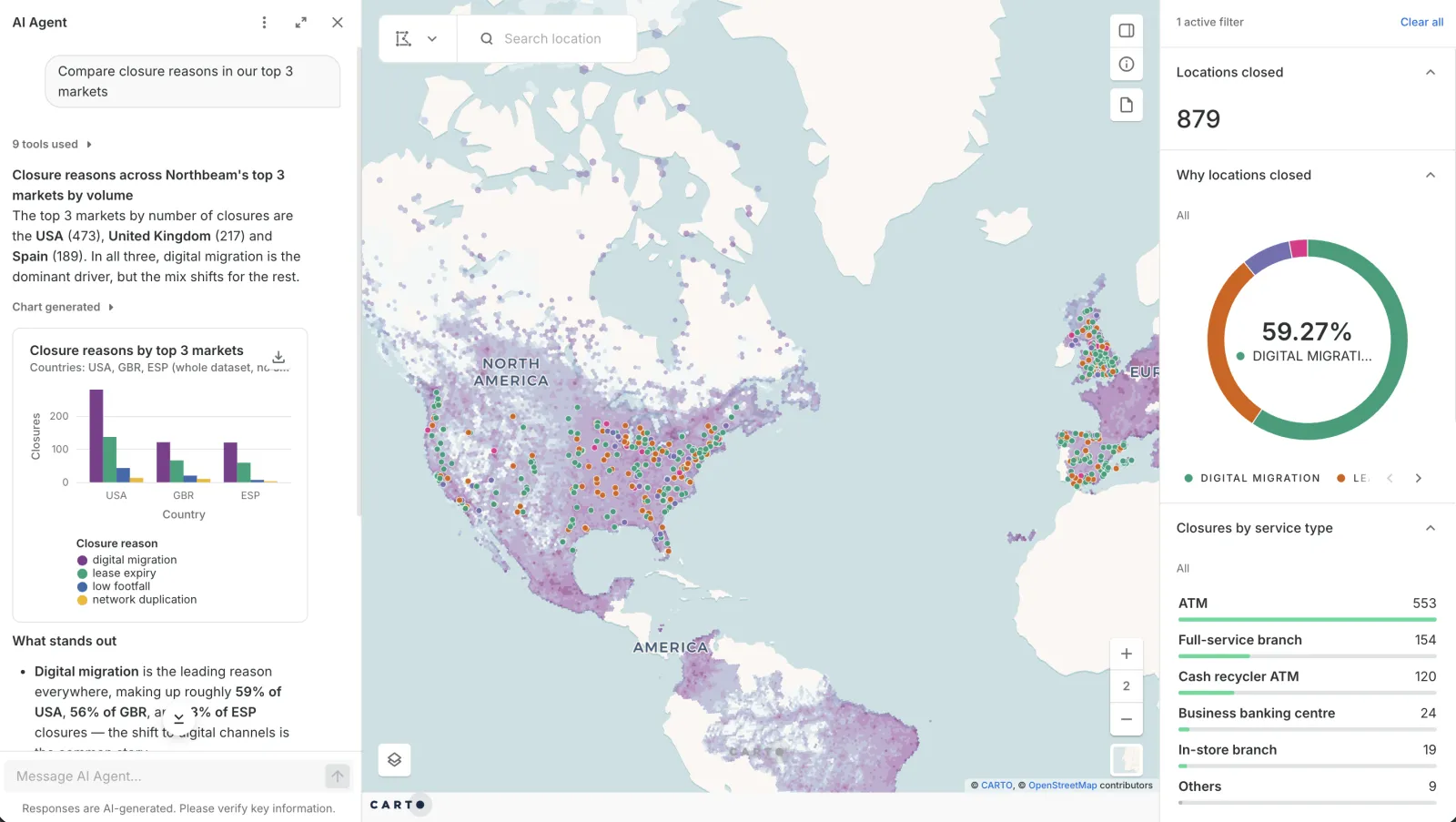1456x822 pixels.
Task: Collapse the Closures by service type widget
Action: click(1431, 529)
